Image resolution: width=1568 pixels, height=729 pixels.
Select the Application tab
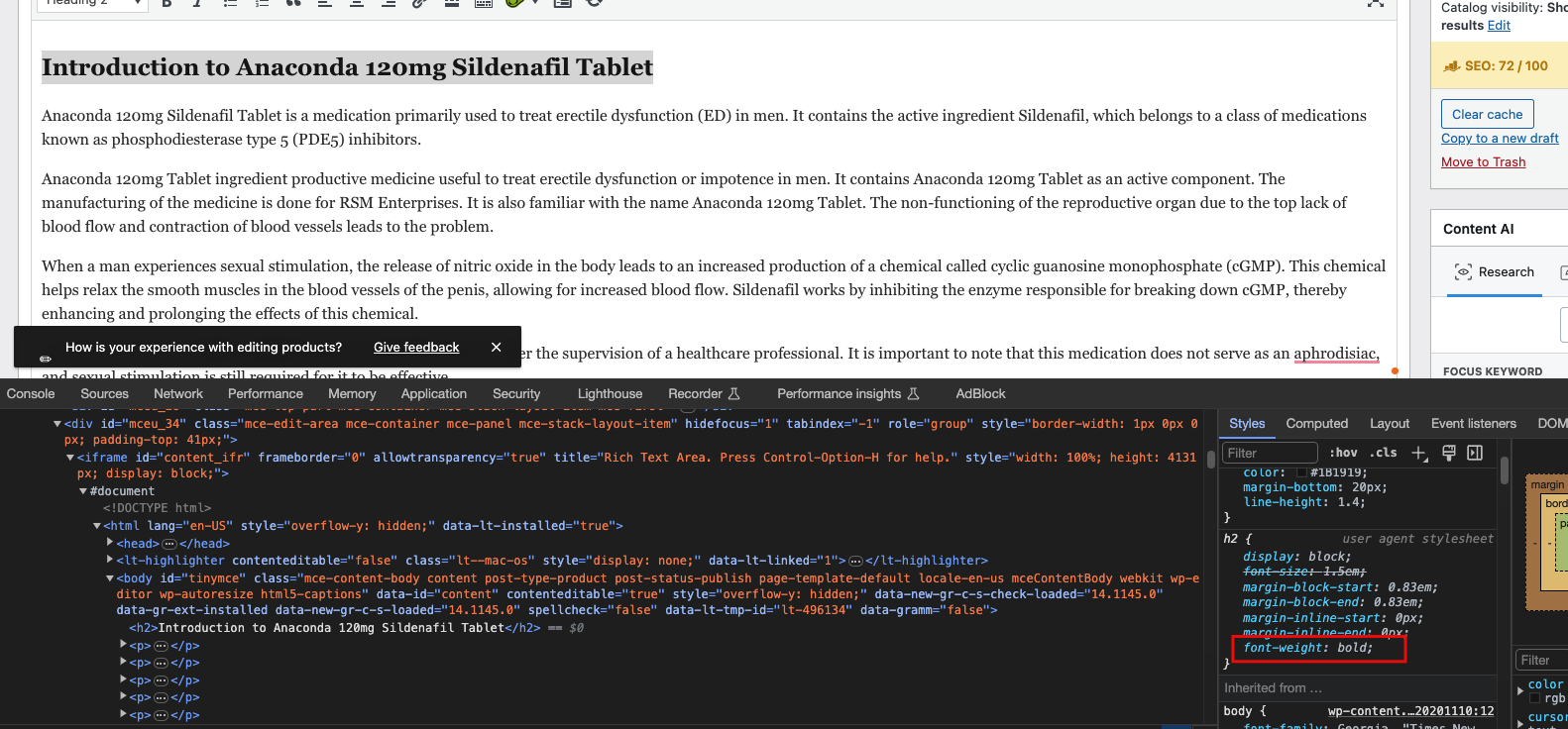(434, 393)
